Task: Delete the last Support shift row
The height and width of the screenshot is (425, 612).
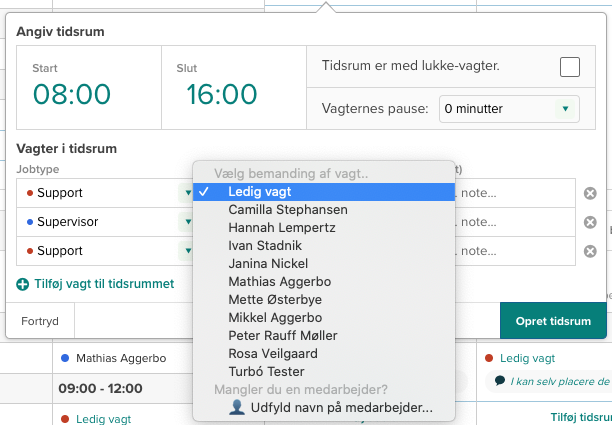Action: (x=590, y=251)
